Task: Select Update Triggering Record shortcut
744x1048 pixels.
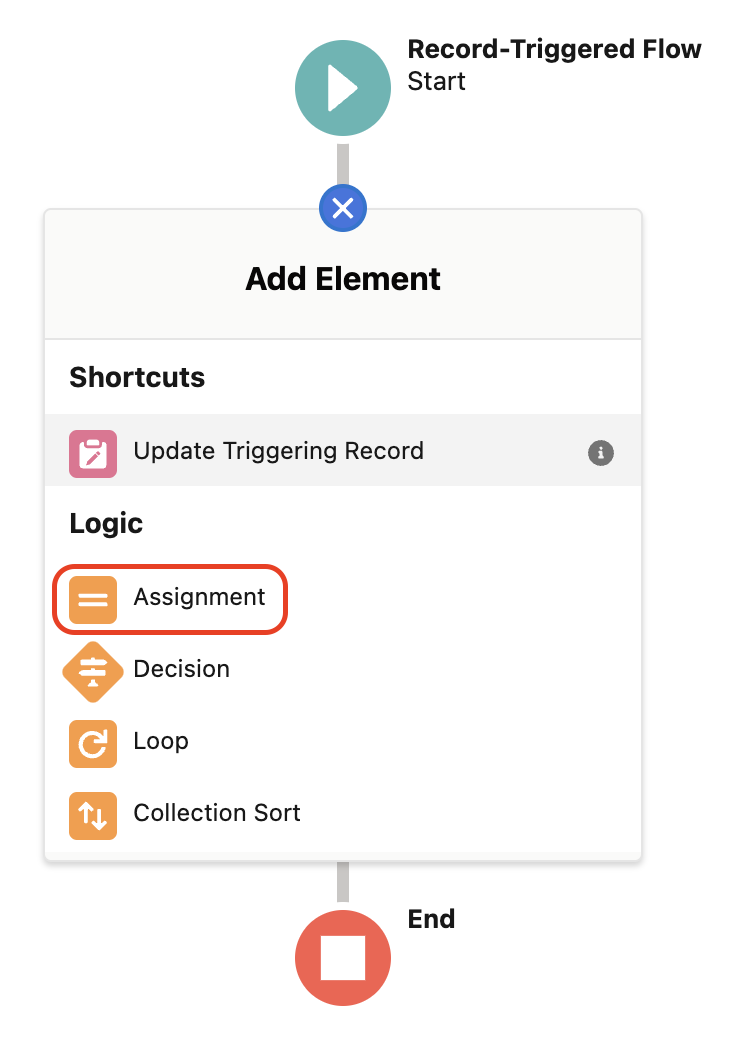Action: click(343, 450)
